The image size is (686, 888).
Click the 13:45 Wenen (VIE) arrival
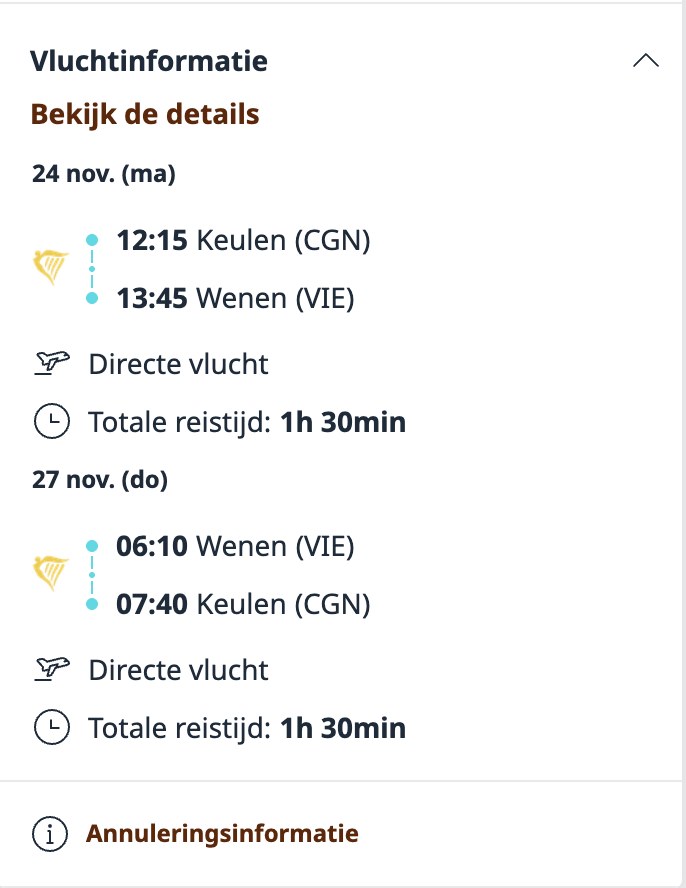[x=235, y=298]
